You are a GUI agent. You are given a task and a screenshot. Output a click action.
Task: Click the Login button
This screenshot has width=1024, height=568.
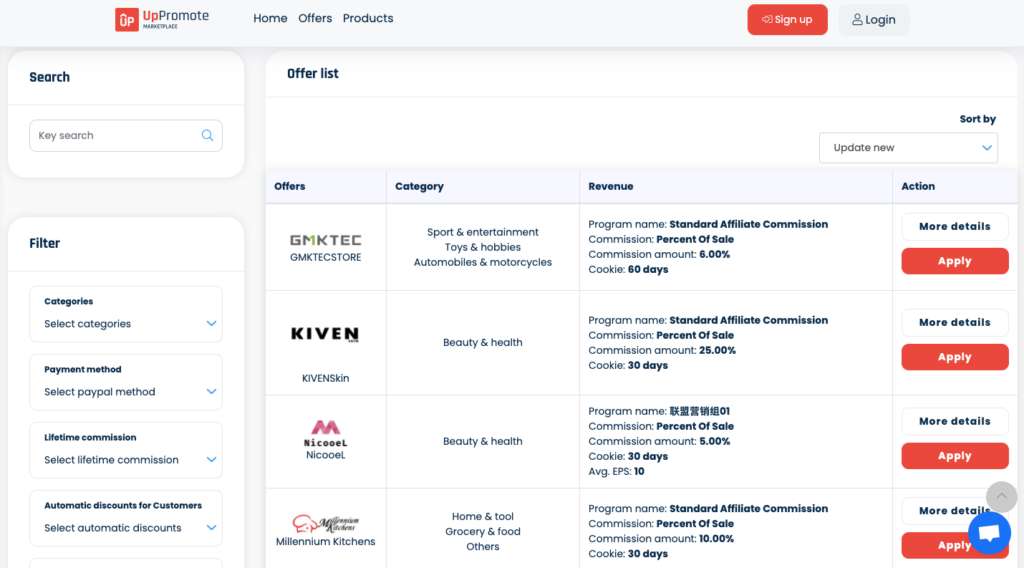[x=873, y=20]
